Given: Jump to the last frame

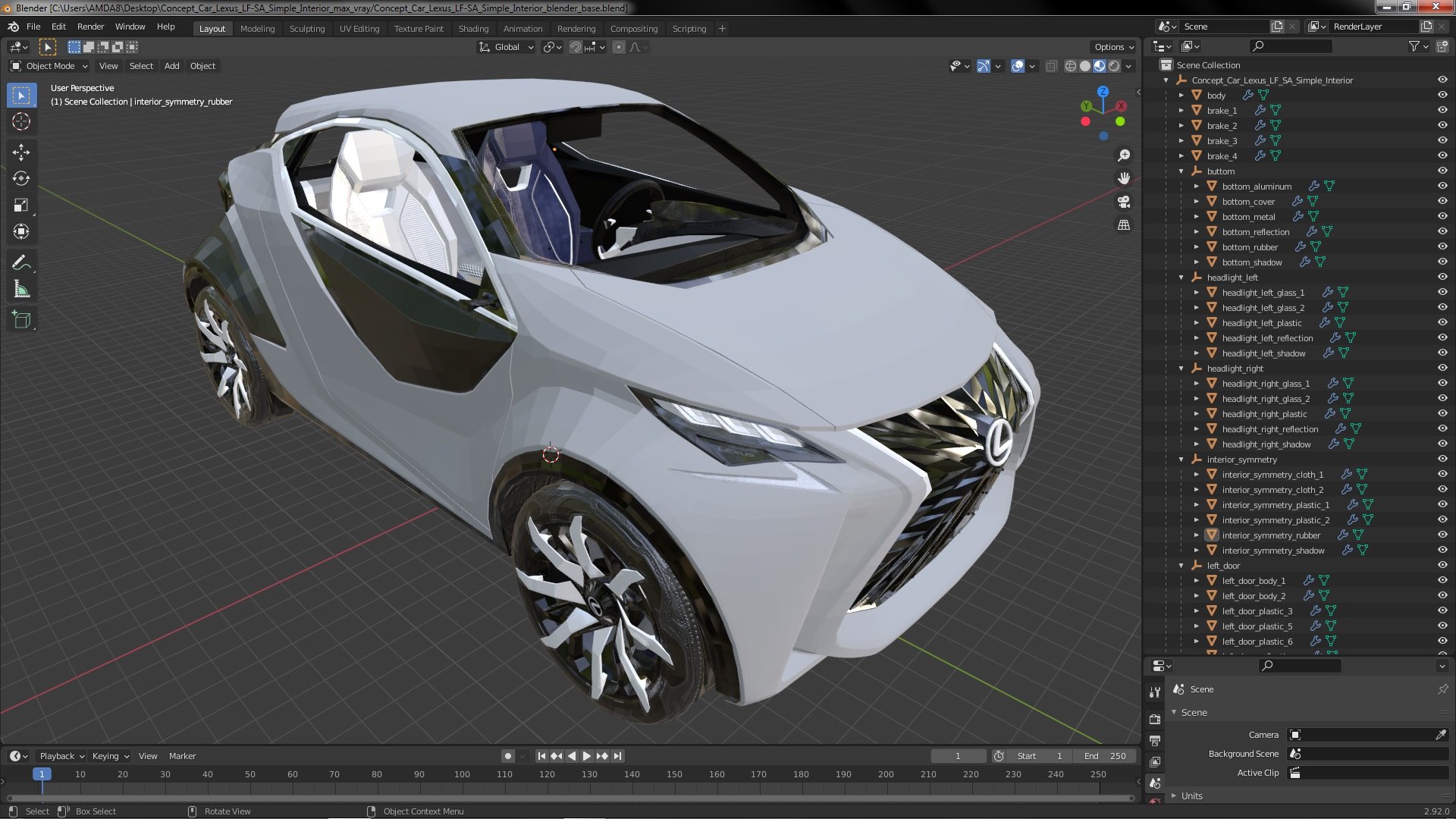Looking at the screenshot, I should pyautogui.click(x=618, y=756).
